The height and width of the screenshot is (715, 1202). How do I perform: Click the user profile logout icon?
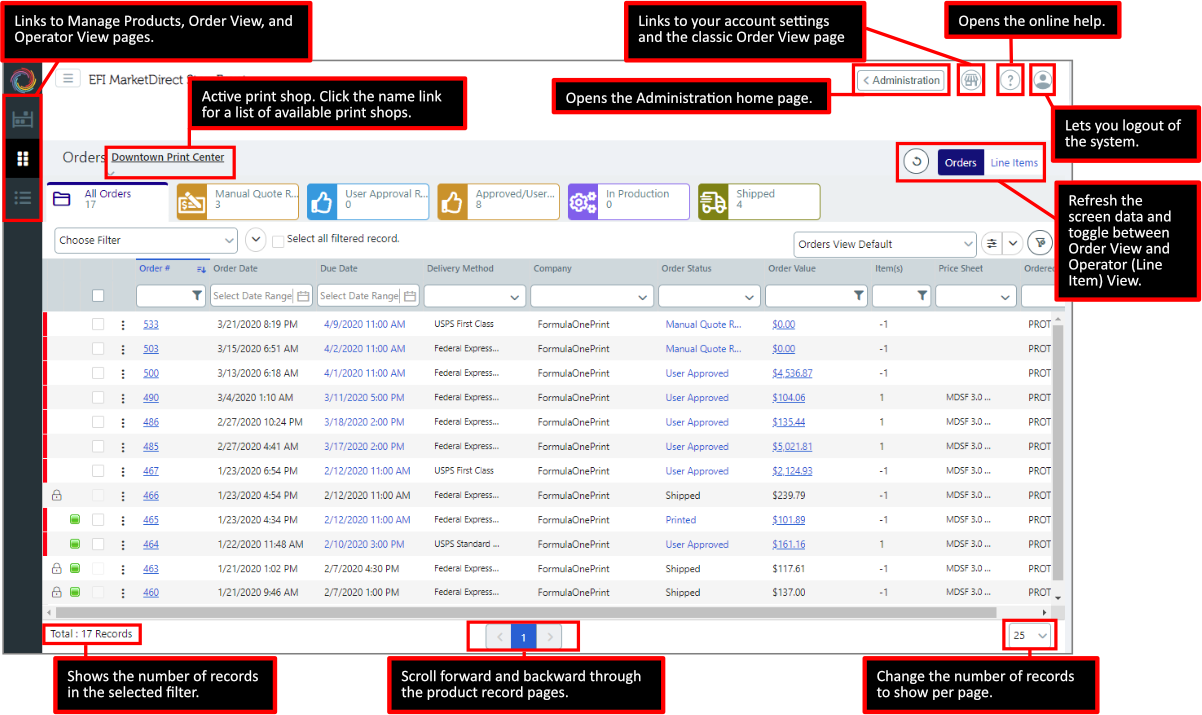(x=1043, y=80)
